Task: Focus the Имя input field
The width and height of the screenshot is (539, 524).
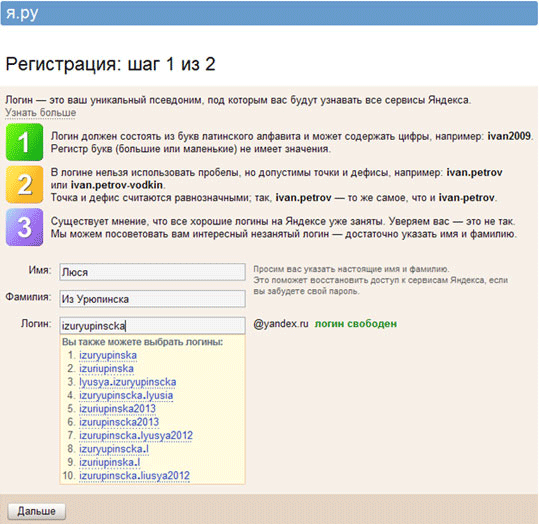Action: click(x=152, y=272)
